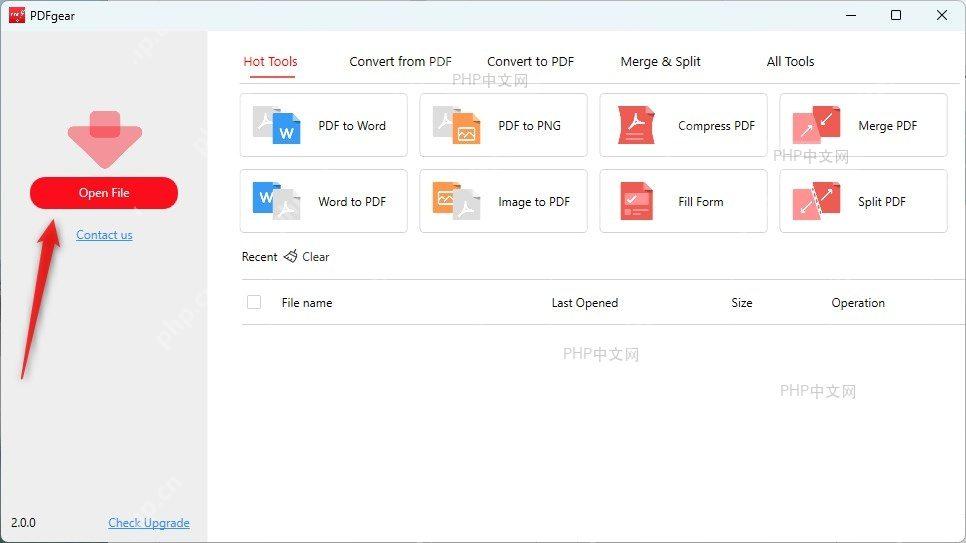Image resolution: width=966 pixels, height=543 pixels.
Task: Click the Merge PDF label
Action: (x=888, y=126)
